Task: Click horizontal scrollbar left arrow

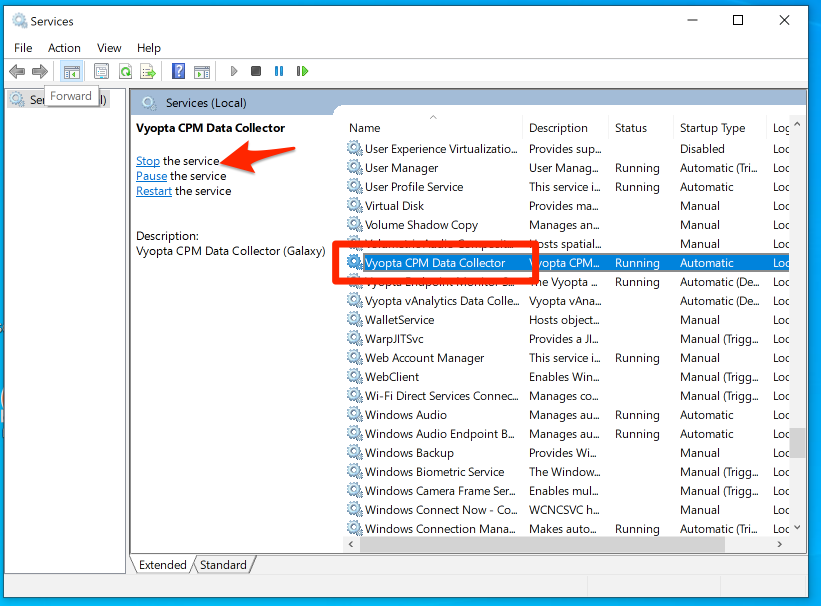Action: click(x=351, y=544)
